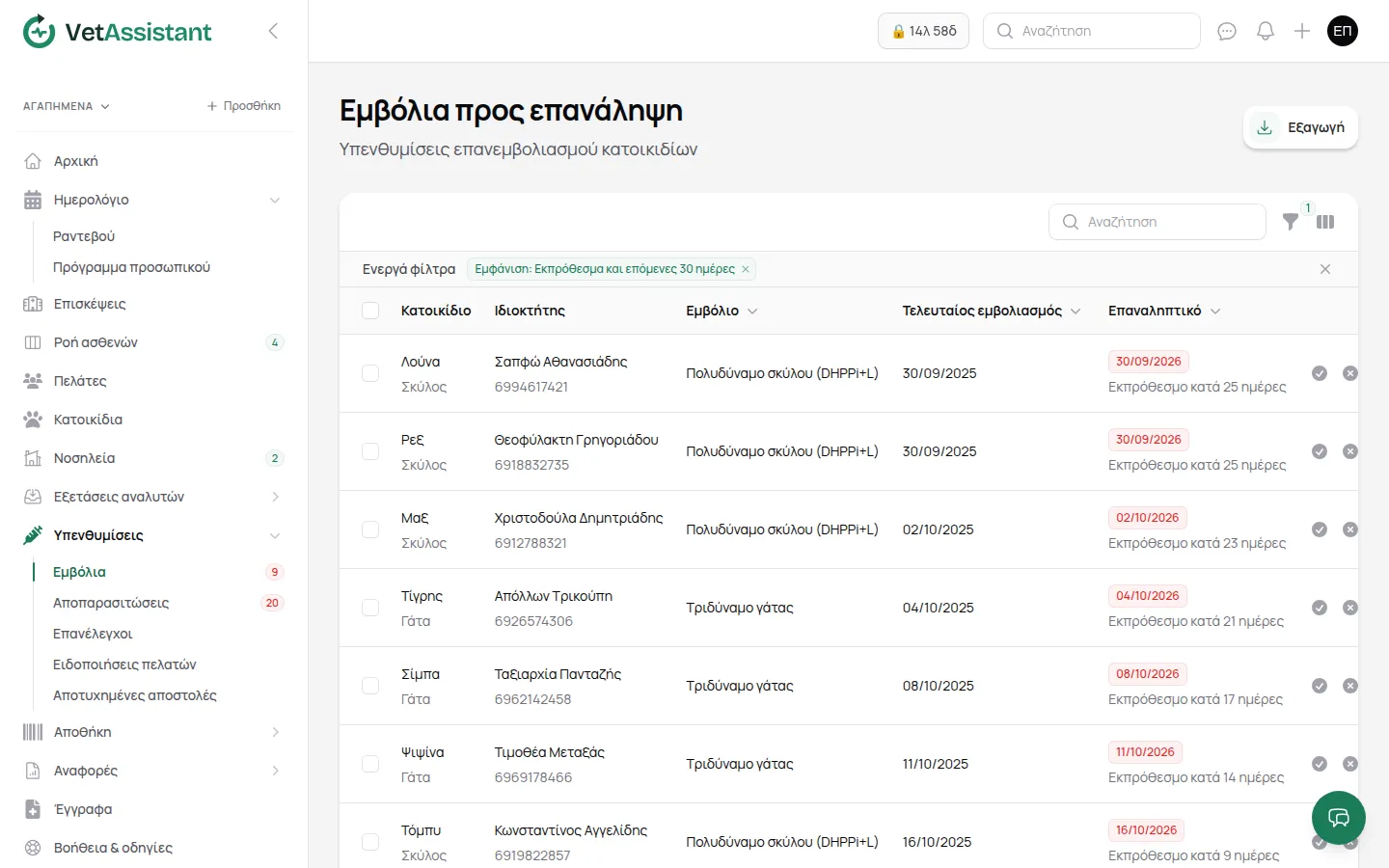This screenshot has width=1389, height=868.
Task: Focus the table Αναζήτηση search field
Action: 1157,222
